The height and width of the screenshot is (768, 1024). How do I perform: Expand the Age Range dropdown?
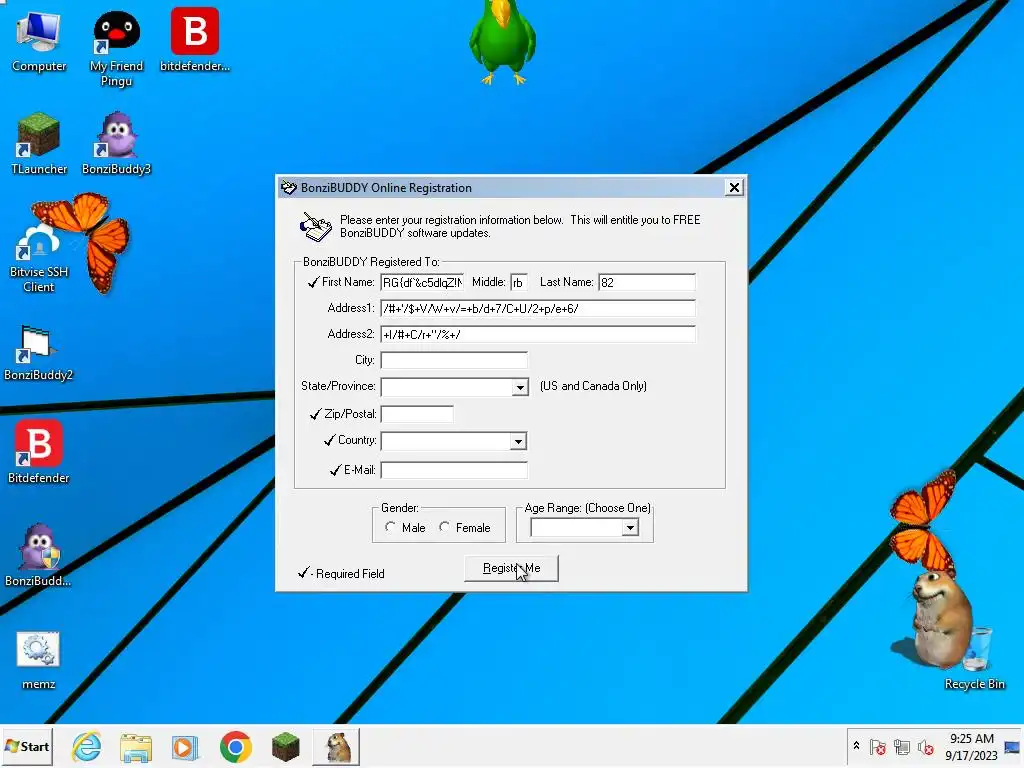point(630,527)
